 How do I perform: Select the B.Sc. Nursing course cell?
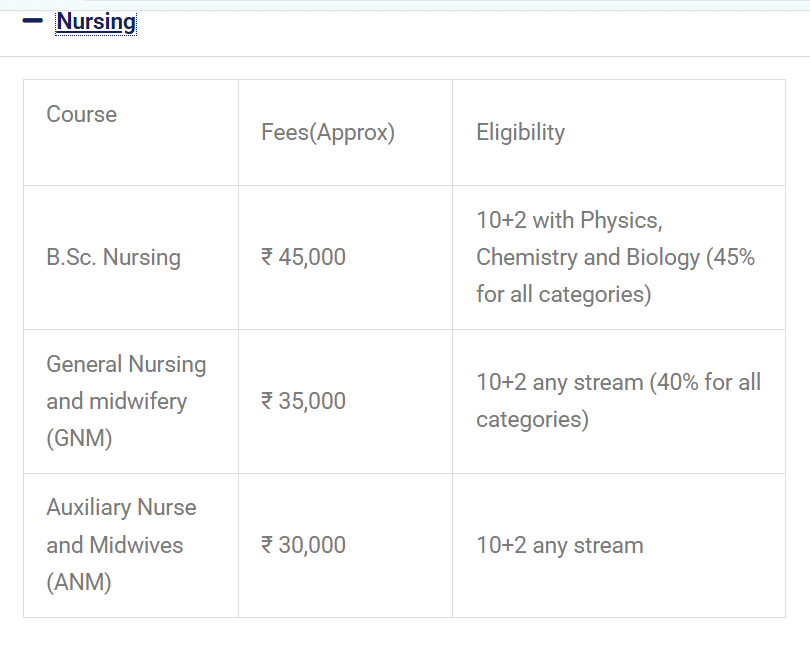coord(113,257)
